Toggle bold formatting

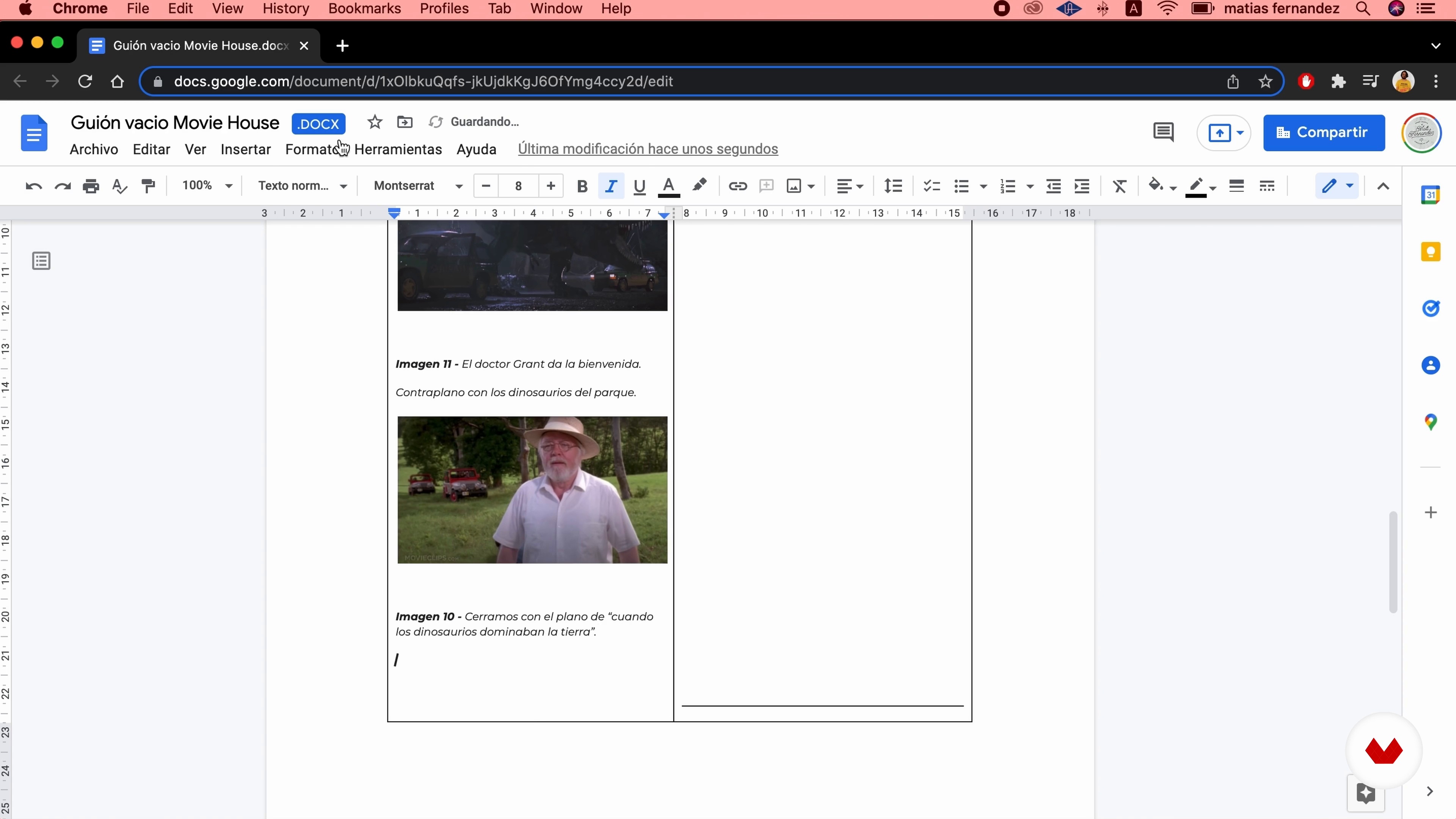coord(582,186)
